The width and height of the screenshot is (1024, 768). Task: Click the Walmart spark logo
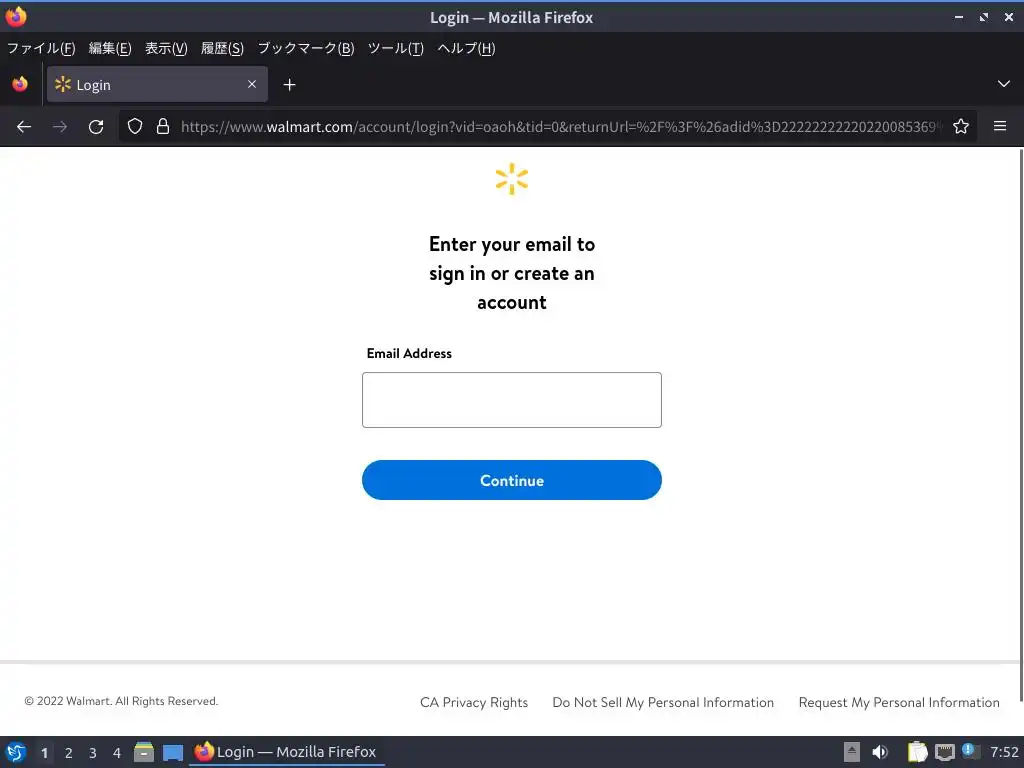(512, 179)
